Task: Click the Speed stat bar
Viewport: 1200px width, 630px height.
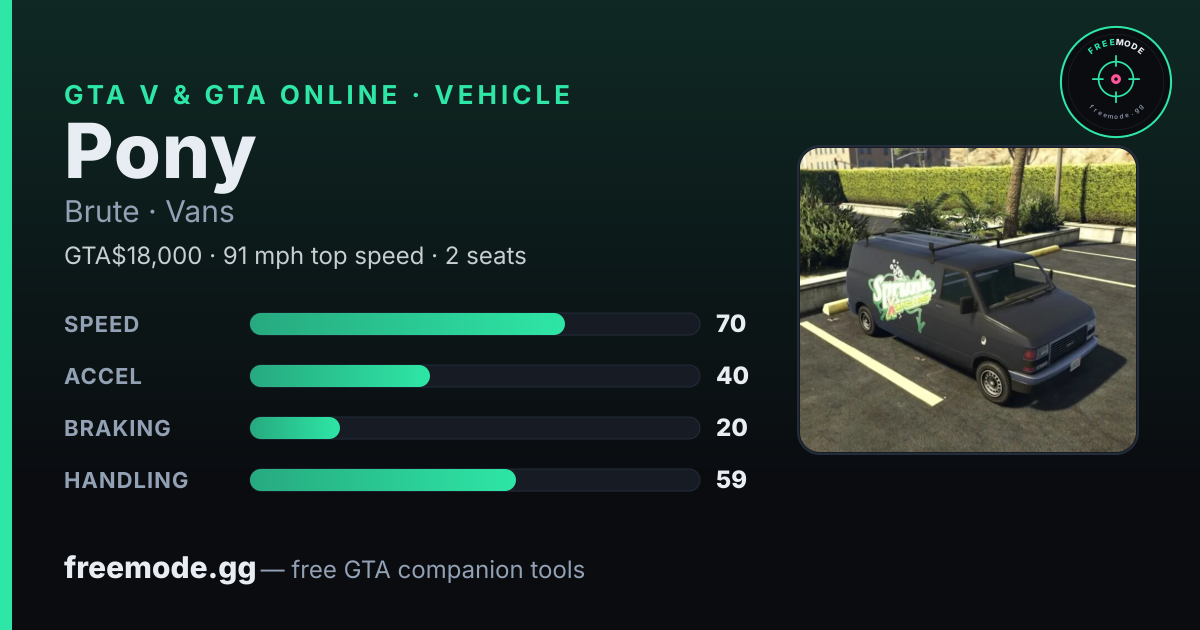Action: click(474, 324)
